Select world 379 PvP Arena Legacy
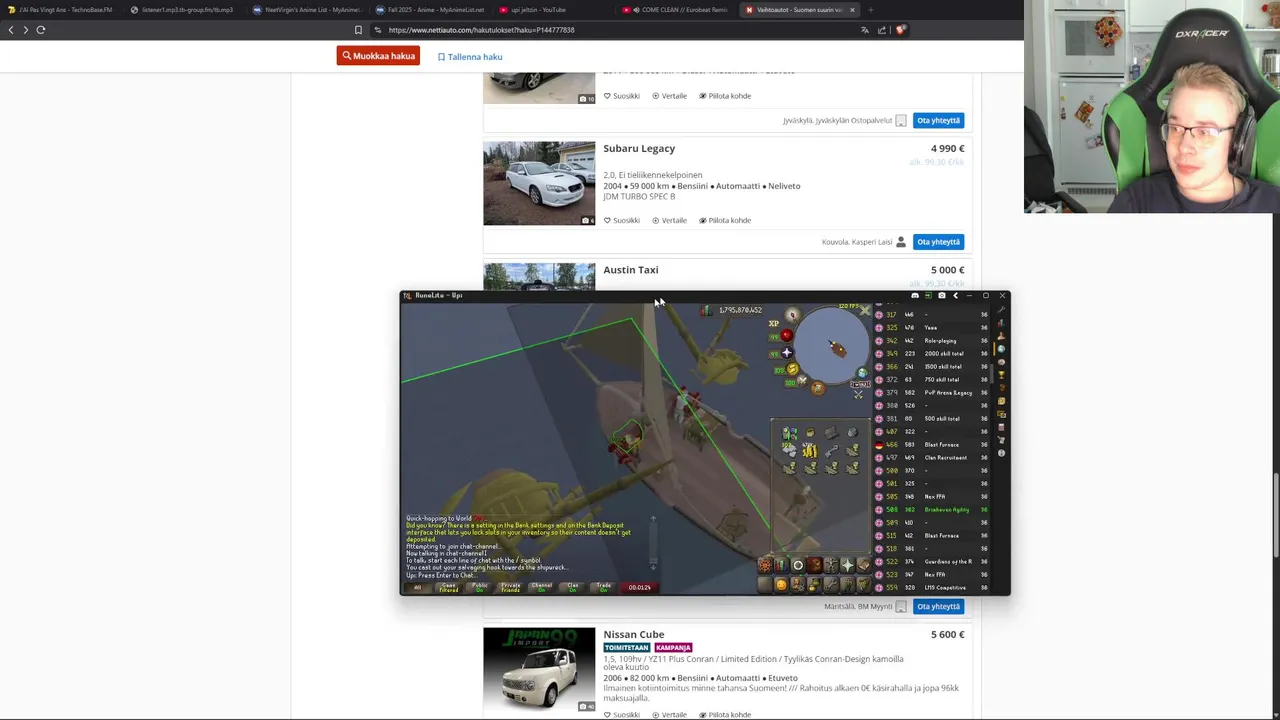Screen dimensions: 1280x720 [932, 392]
